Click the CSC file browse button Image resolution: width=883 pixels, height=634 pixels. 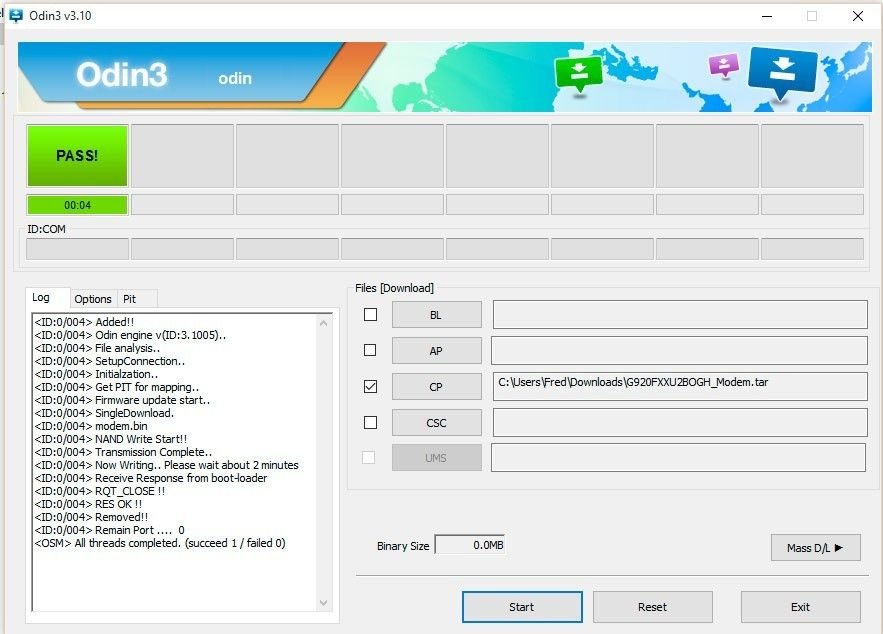pyautogui.click(x=436, y=423)
